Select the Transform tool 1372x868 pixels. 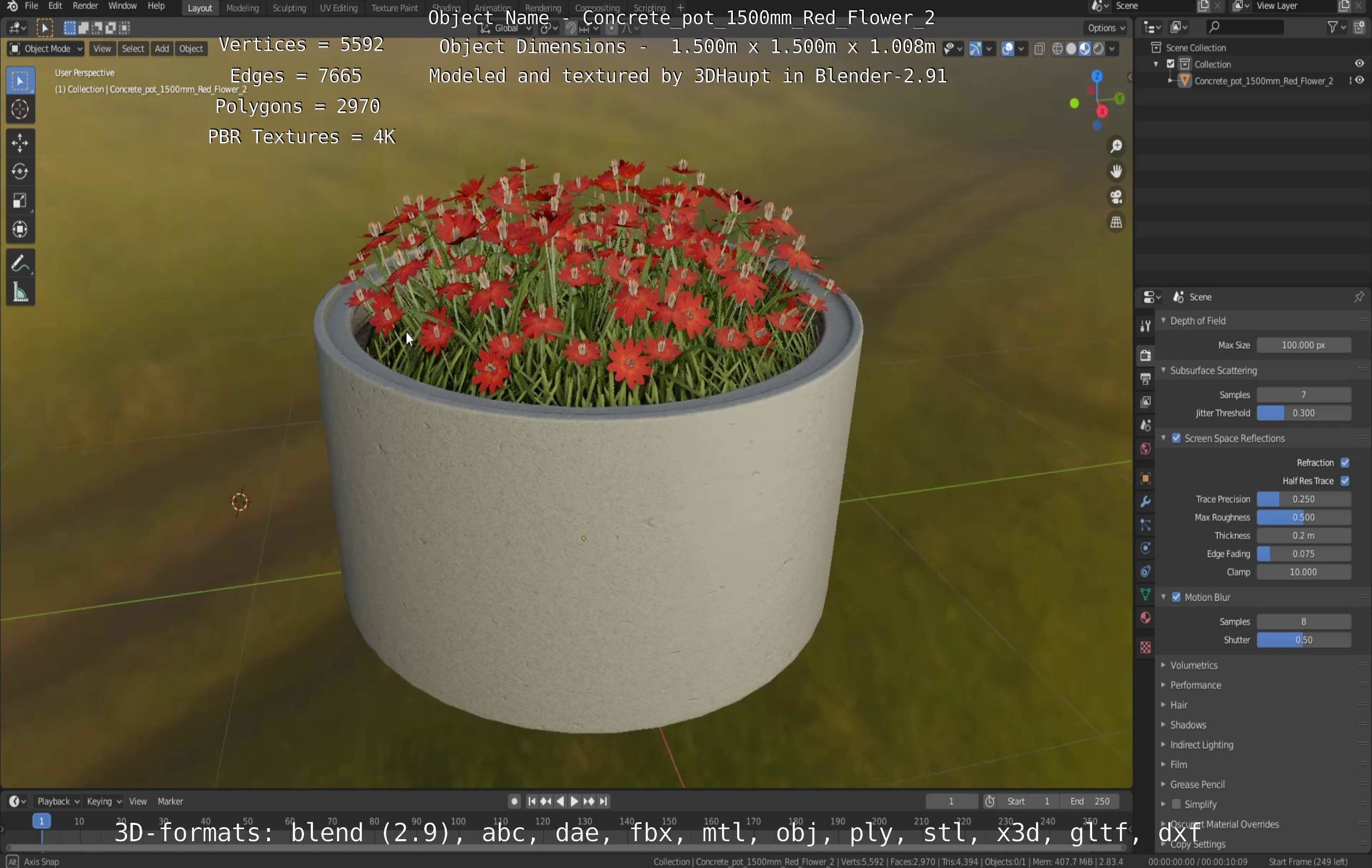[x=20, y=229]
